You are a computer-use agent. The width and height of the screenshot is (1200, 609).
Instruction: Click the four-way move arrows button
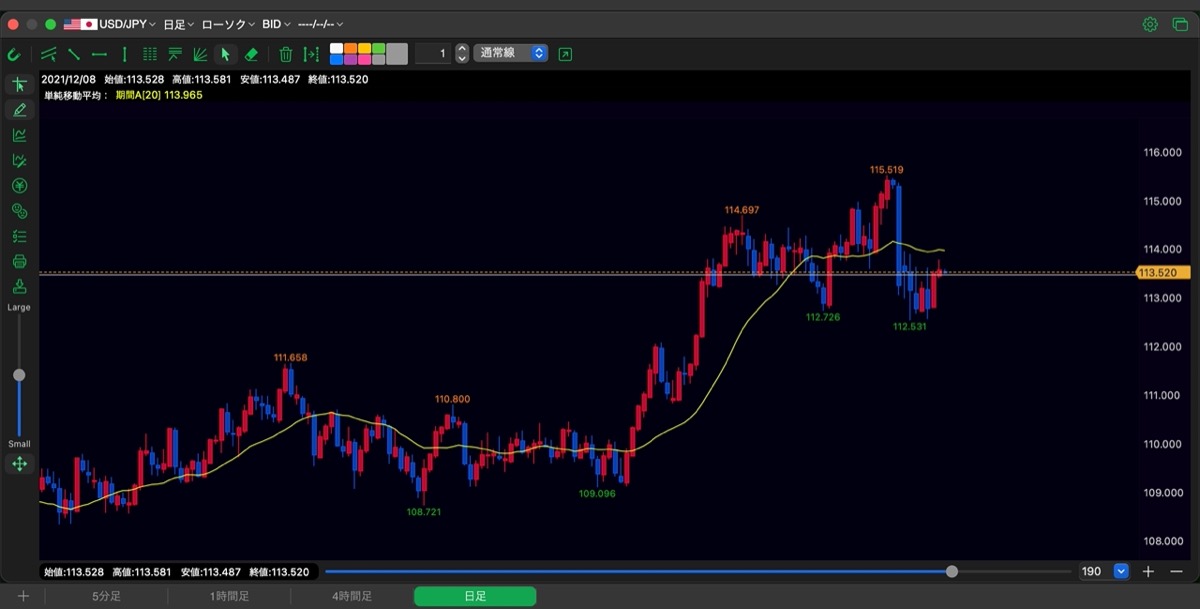tap(19, 464)
